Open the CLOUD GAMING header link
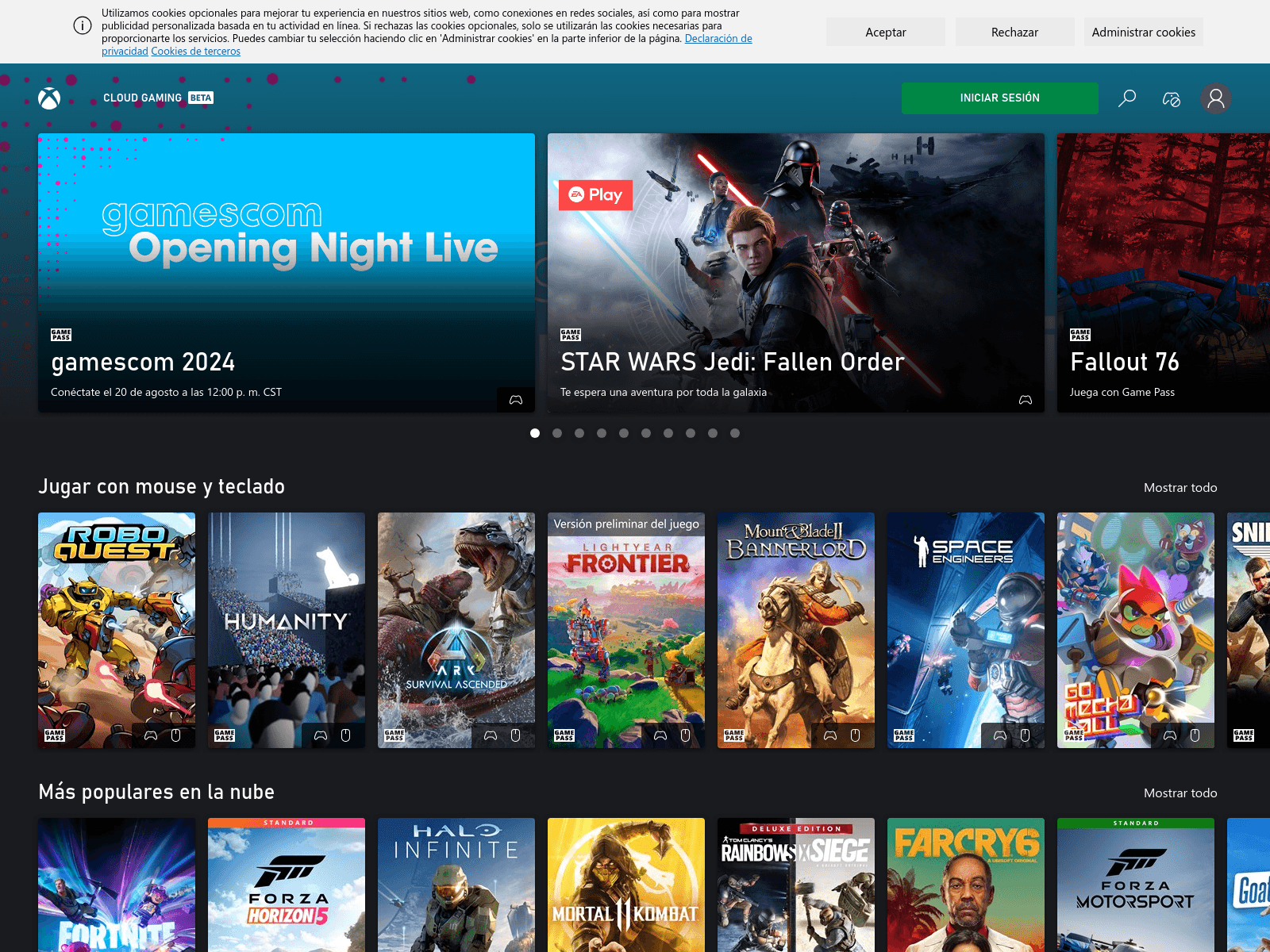Viewport: 1270px width, 952px height. point(143,98)
